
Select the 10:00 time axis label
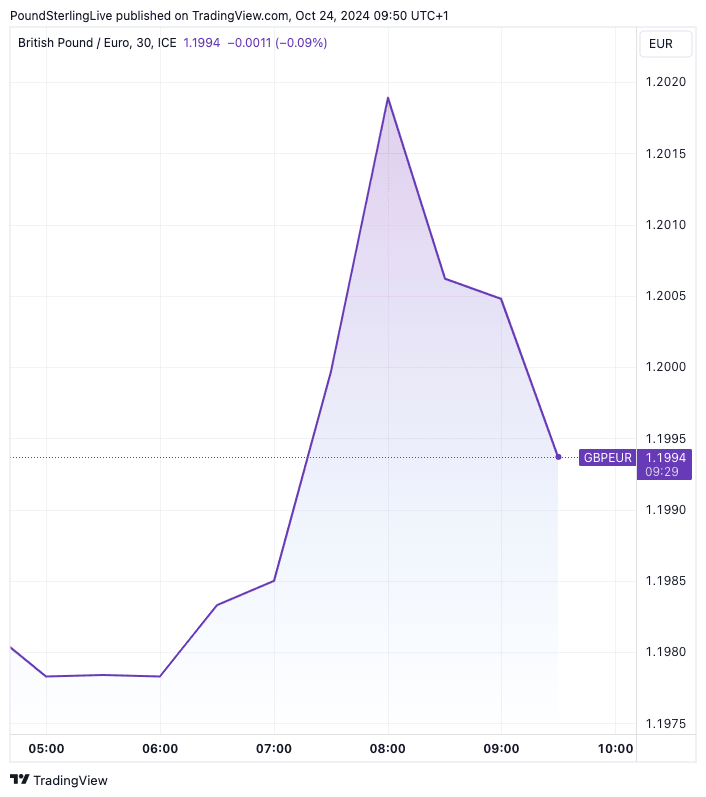615,749
